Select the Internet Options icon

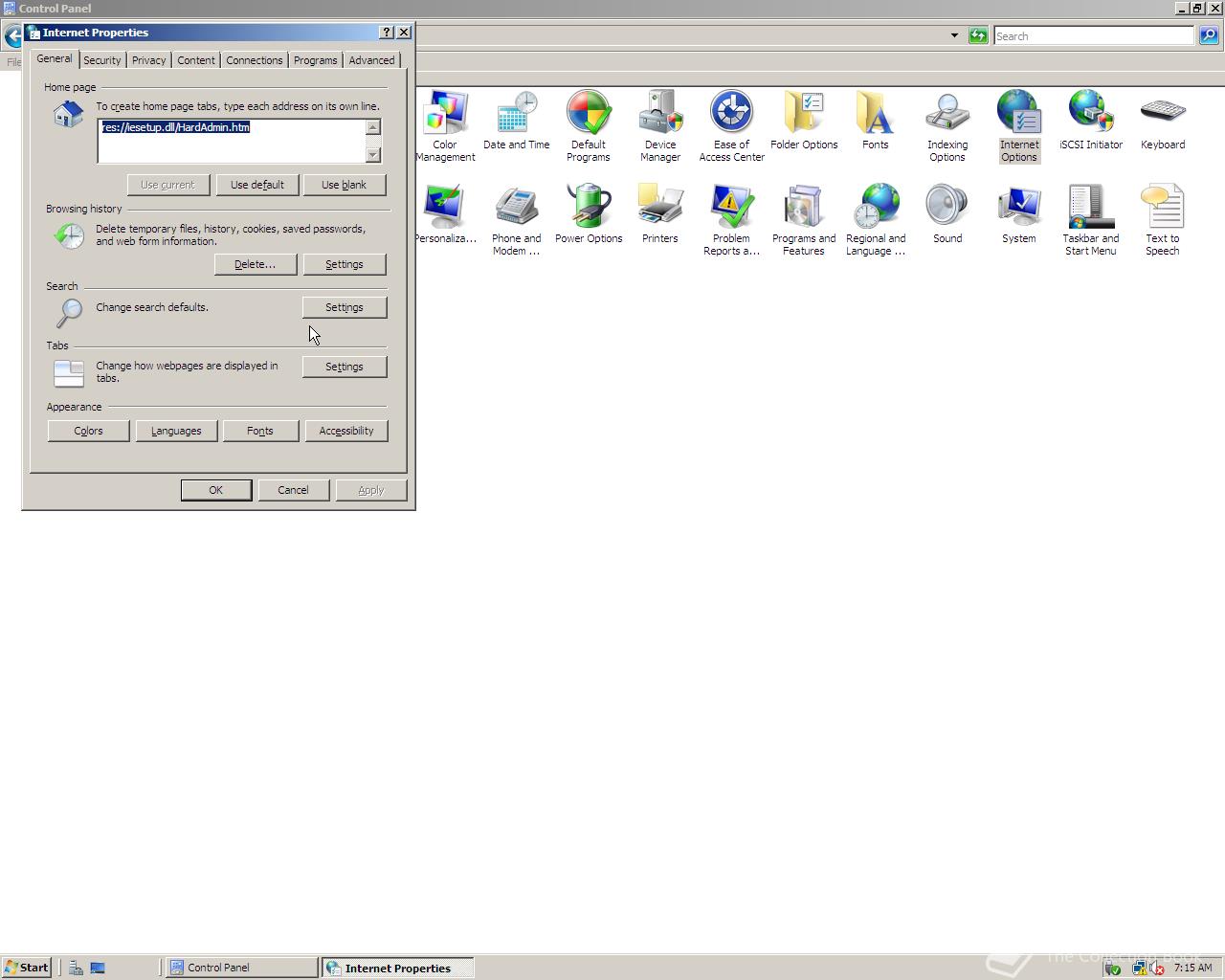pos(1019,125)
